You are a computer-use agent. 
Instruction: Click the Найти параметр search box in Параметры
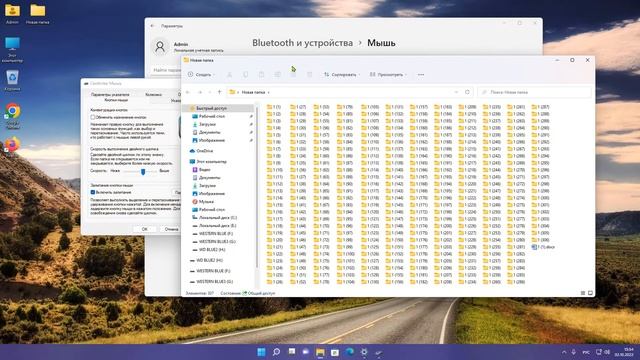[x=166, y=70]
